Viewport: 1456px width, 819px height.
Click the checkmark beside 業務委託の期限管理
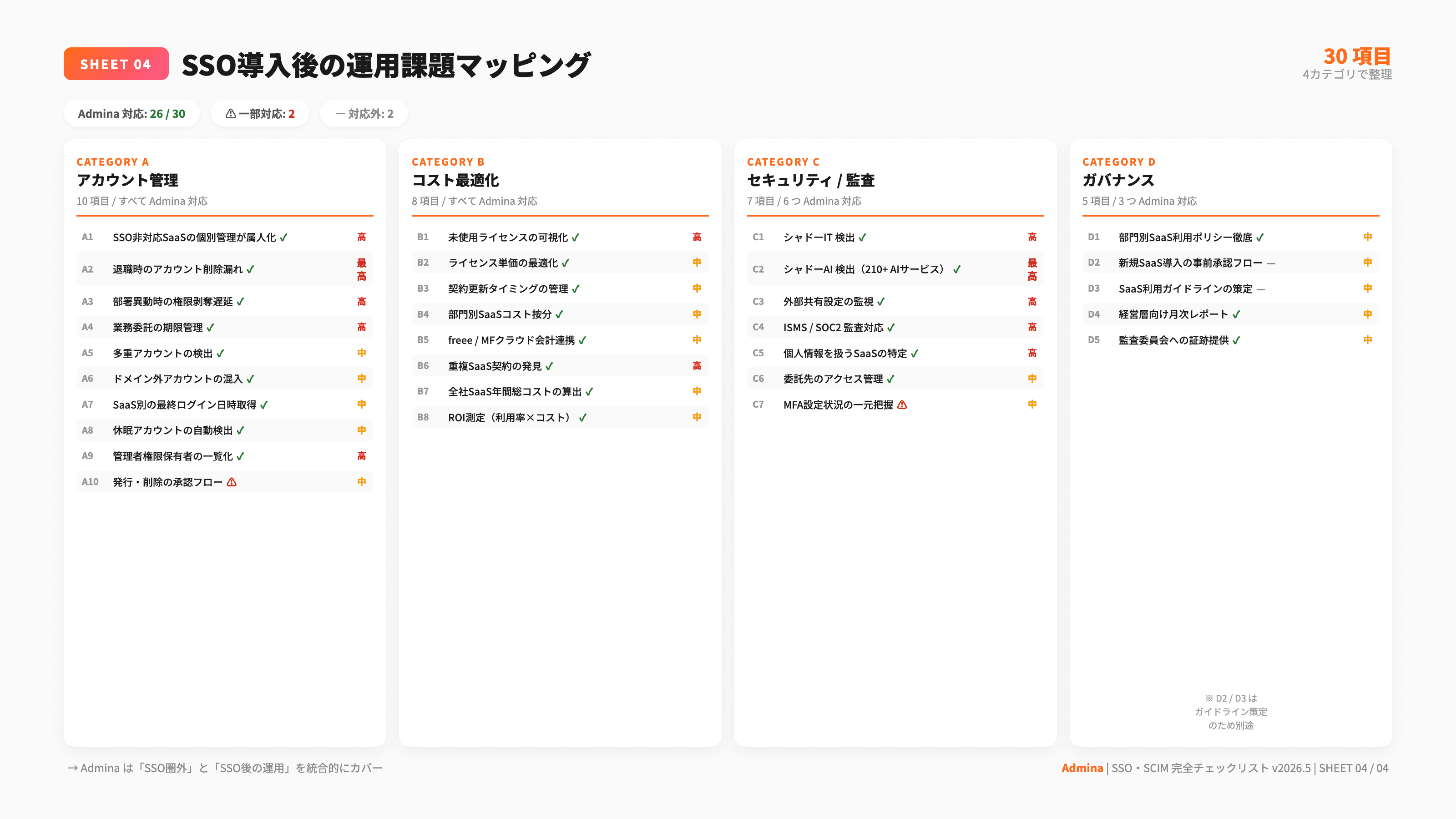point(210,327)
